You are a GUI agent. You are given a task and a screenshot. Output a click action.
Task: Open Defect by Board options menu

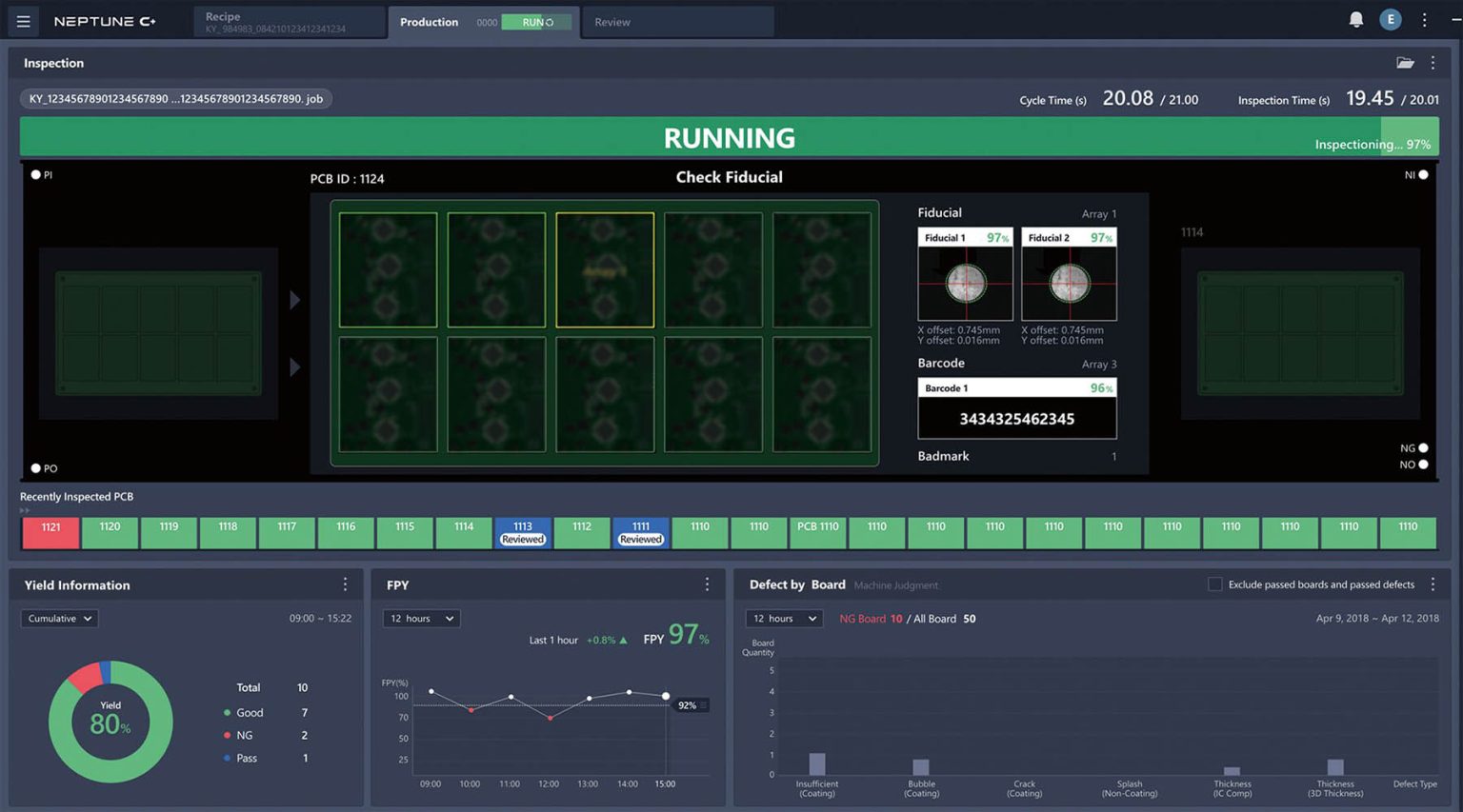pyautogui.click(x=1433, y=584)
